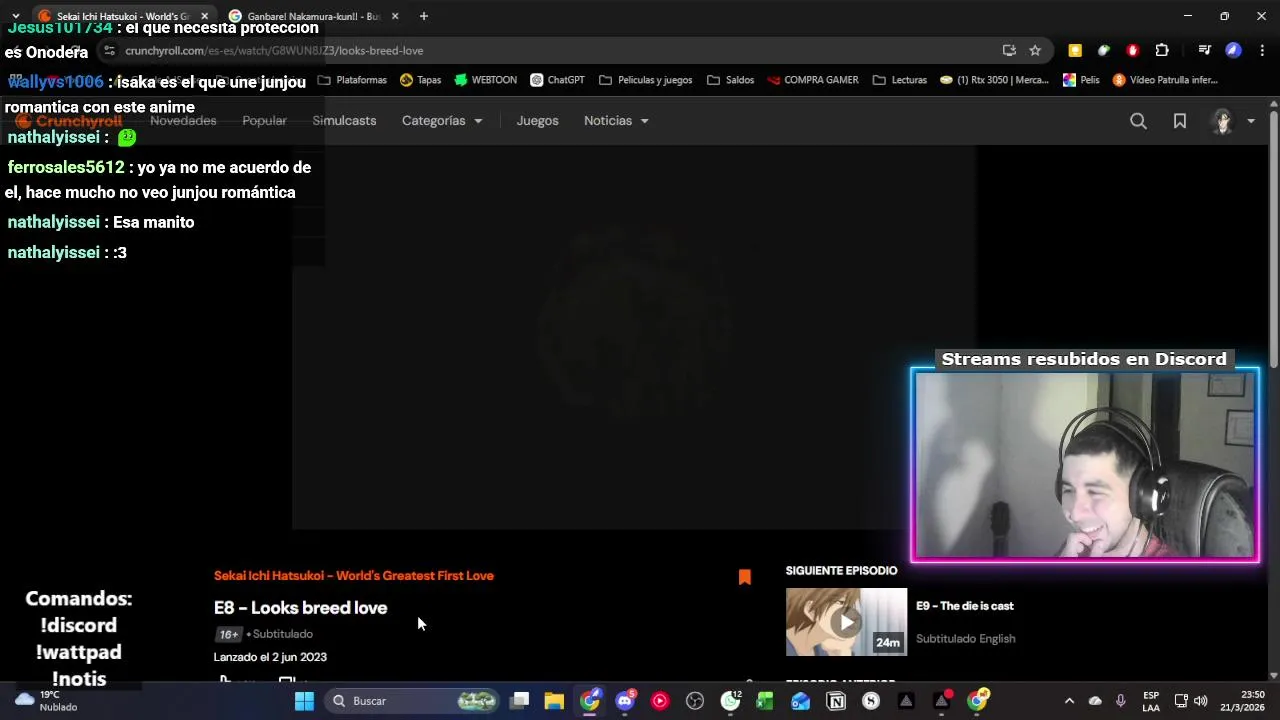Open a new browser tab
Screen dimensions: 1280x720
pos(424,16)
